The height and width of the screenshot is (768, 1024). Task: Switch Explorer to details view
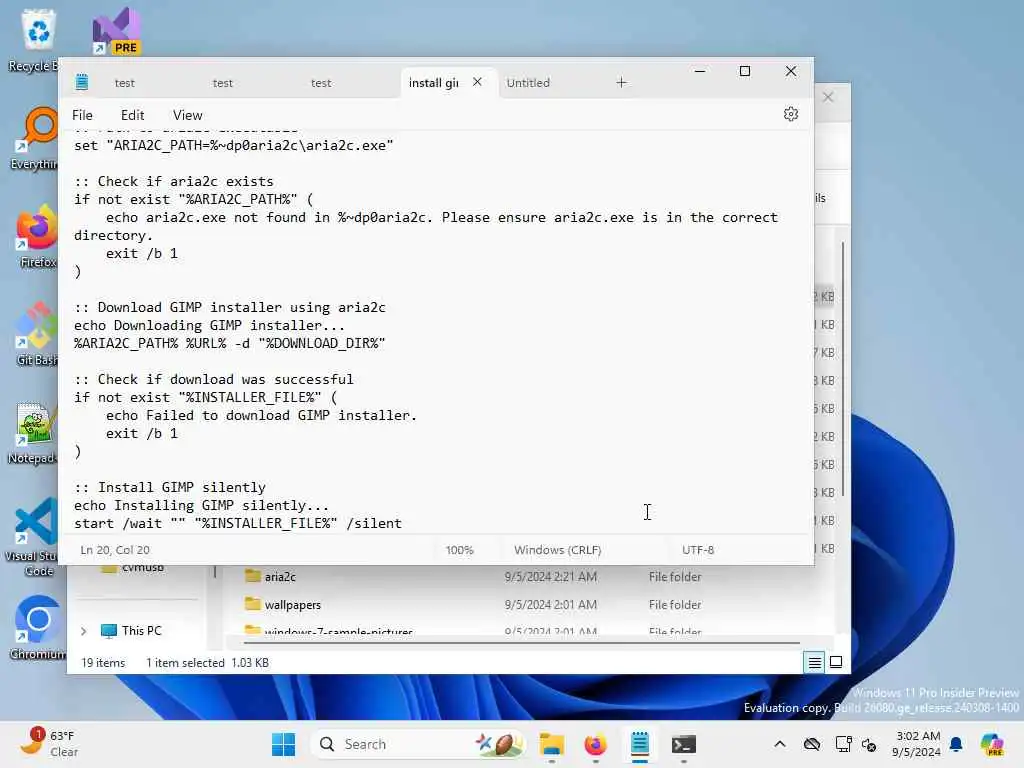[814, 662]
